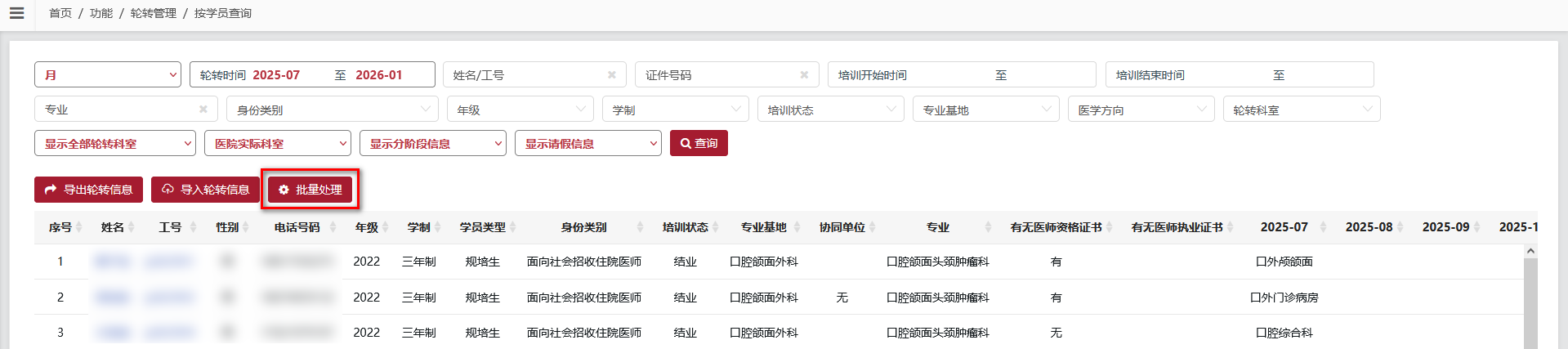Select 口外门诊病房 cell in row 2
Image resolution: width=1568 pixels, height=349 pixels.
1284,298
